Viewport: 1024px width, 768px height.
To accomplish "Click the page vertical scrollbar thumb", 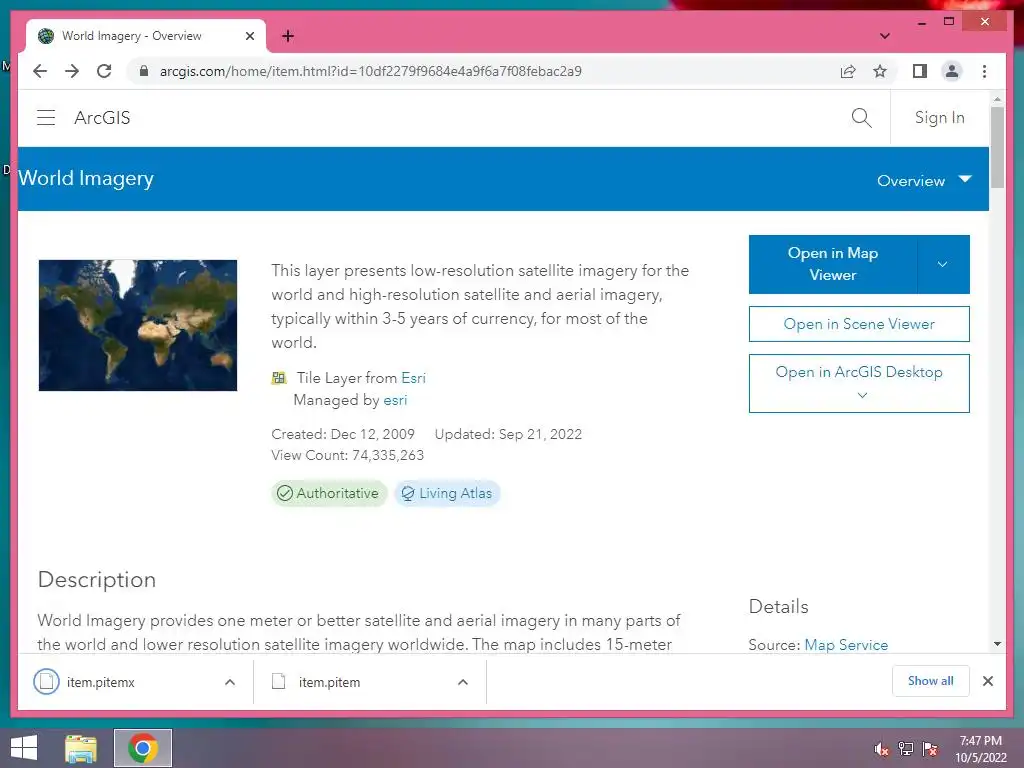I will click(x=997, y=148).
